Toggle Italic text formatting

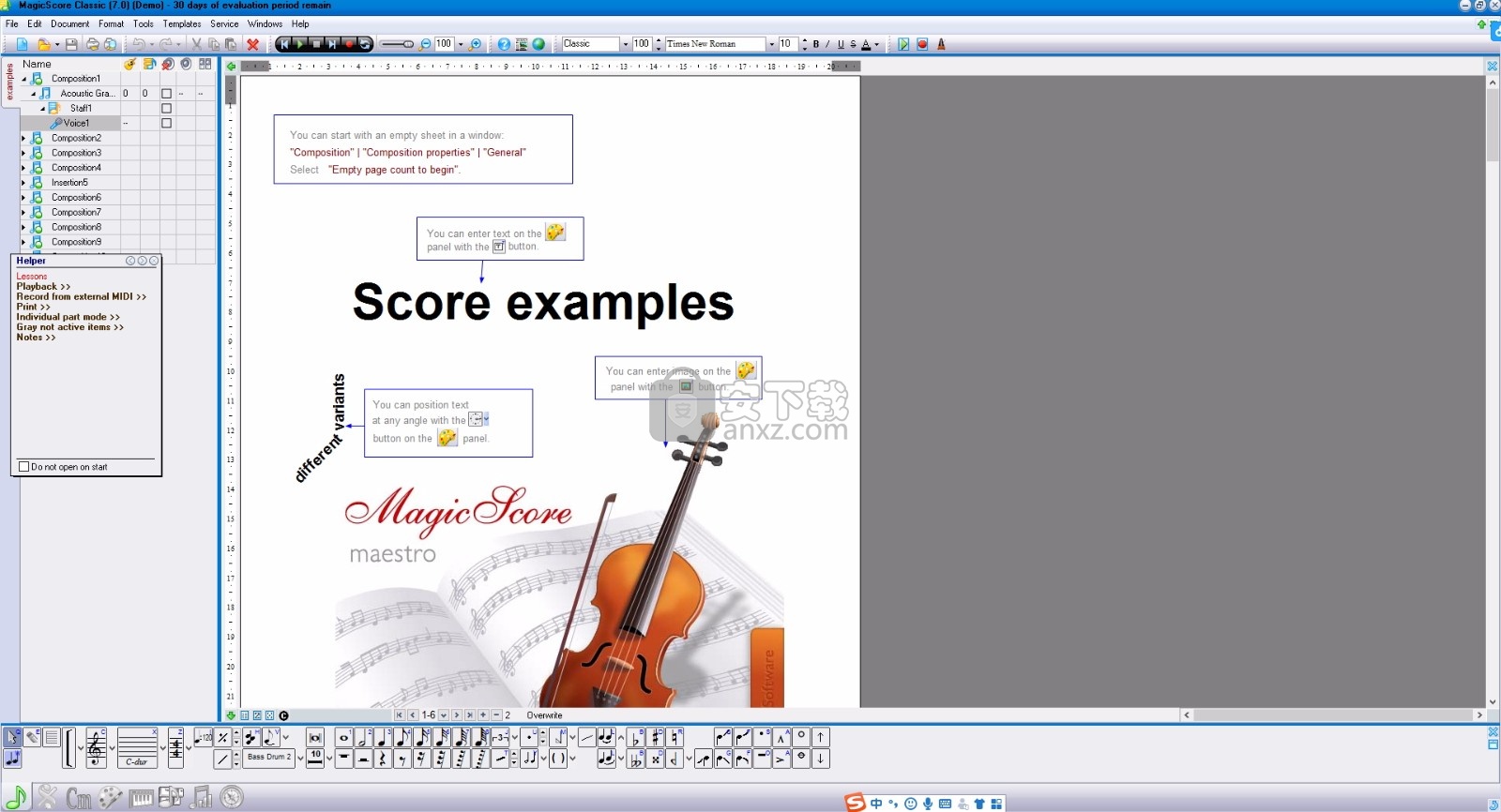pyautogui.click(x=827, y=44)
